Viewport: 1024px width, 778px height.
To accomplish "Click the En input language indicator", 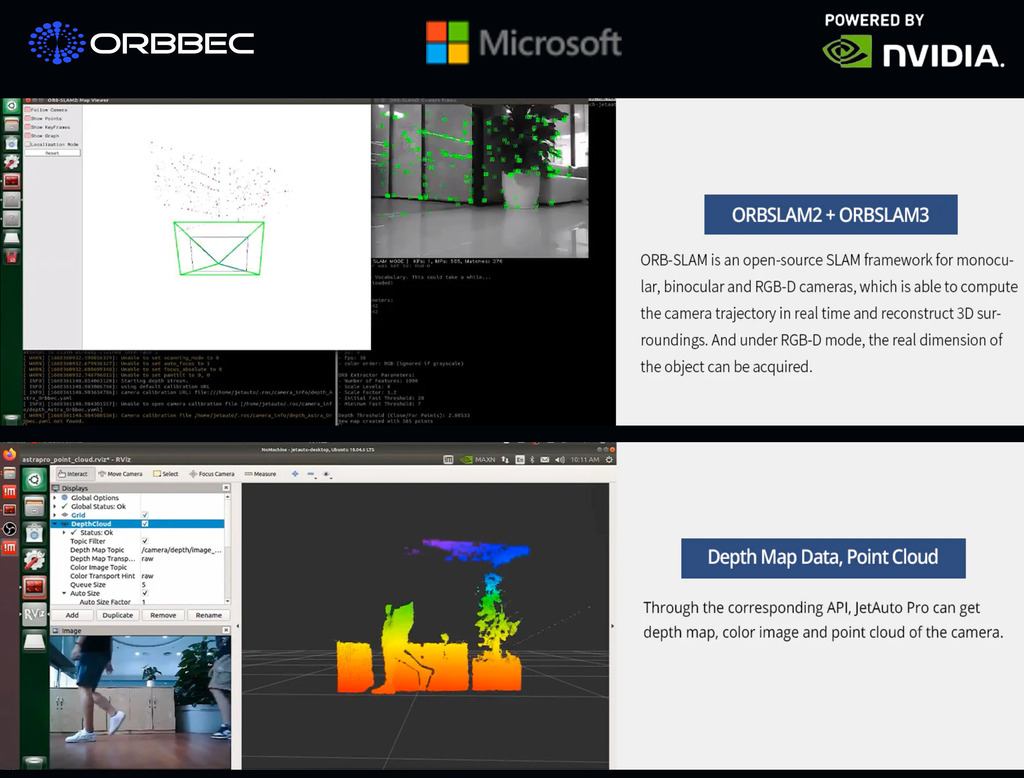I will click(520, 459).
